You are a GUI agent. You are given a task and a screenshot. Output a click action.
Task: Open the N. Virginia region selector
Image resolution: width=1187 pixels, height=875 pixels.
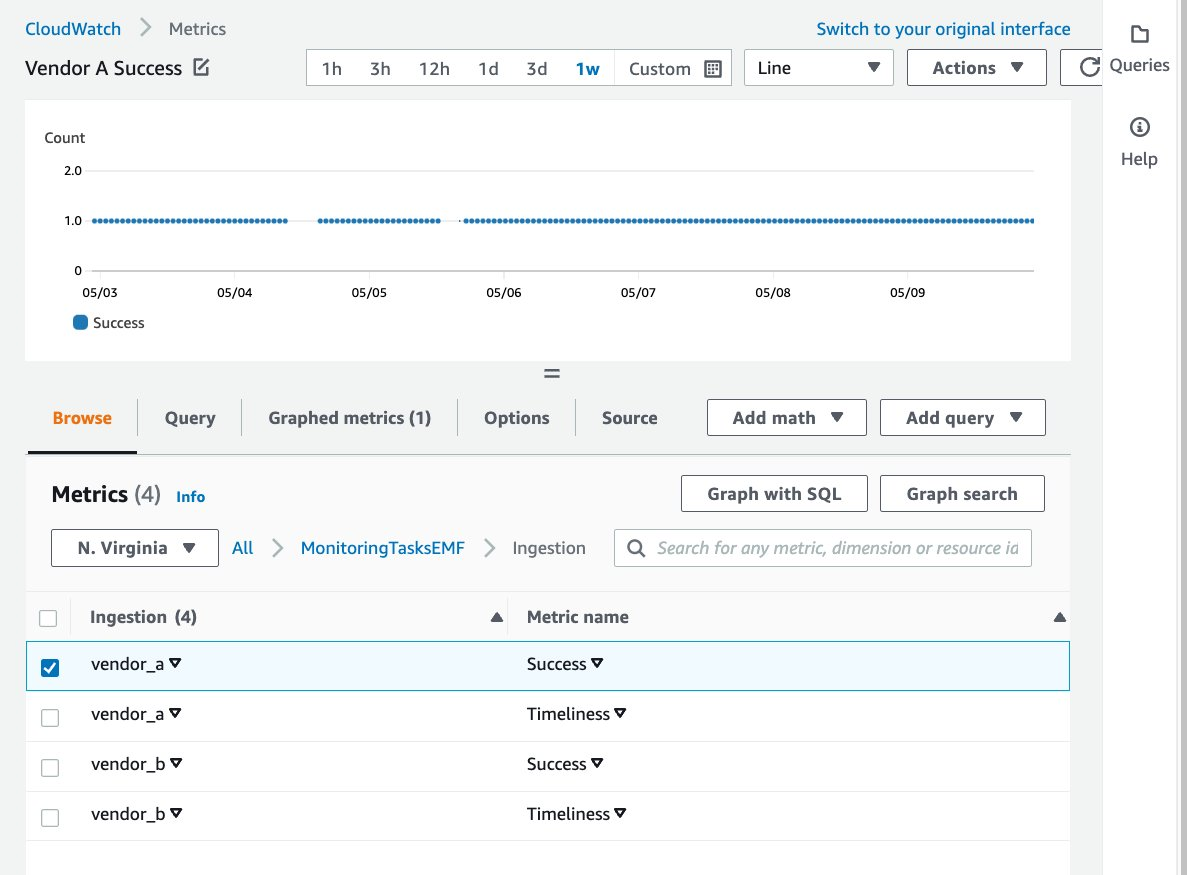coord(134,548)
